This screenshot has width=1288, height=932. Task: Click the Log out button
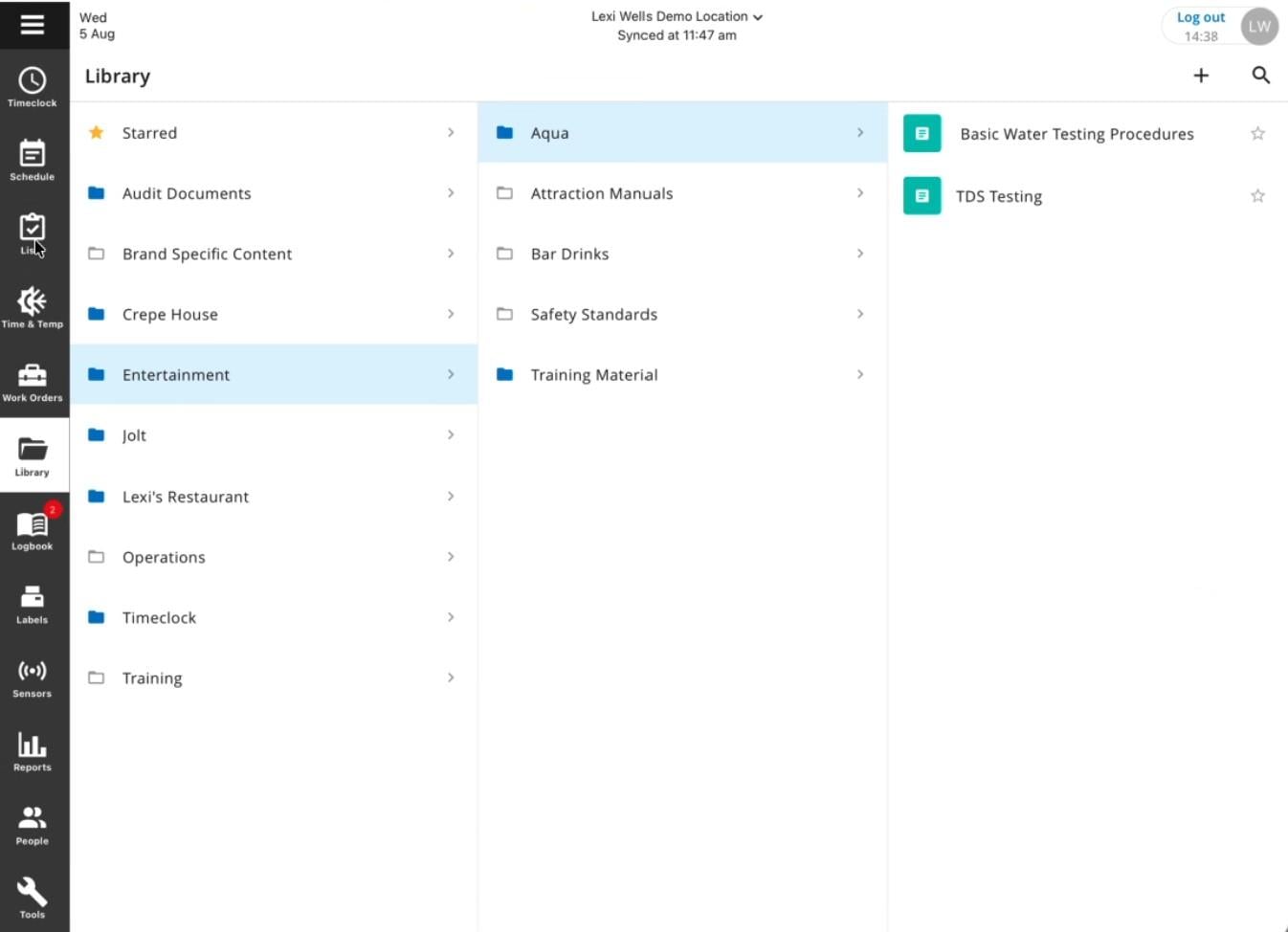click(x=1200, y=26)
